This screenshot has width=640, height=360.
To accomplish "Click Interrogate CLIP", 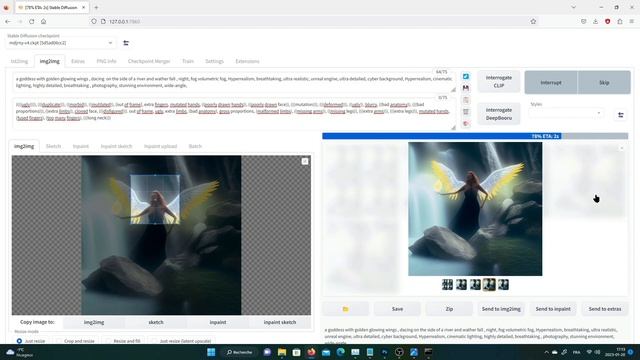I will pos(499,81).
